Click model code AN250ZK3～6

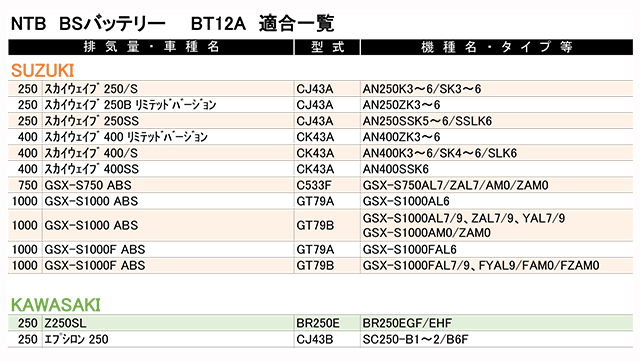[x=401, y=105]
